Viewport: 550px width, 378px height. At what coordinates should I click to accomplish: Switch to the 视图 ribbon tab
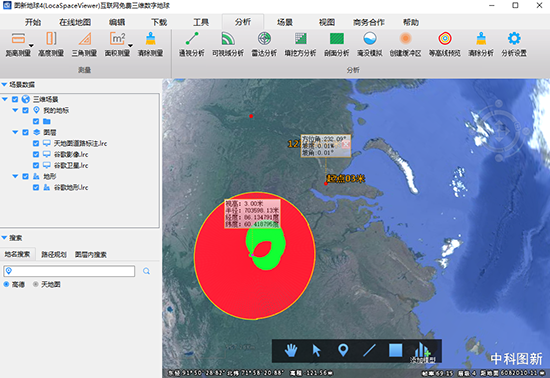pyautogui.click(x=327, y=22)
